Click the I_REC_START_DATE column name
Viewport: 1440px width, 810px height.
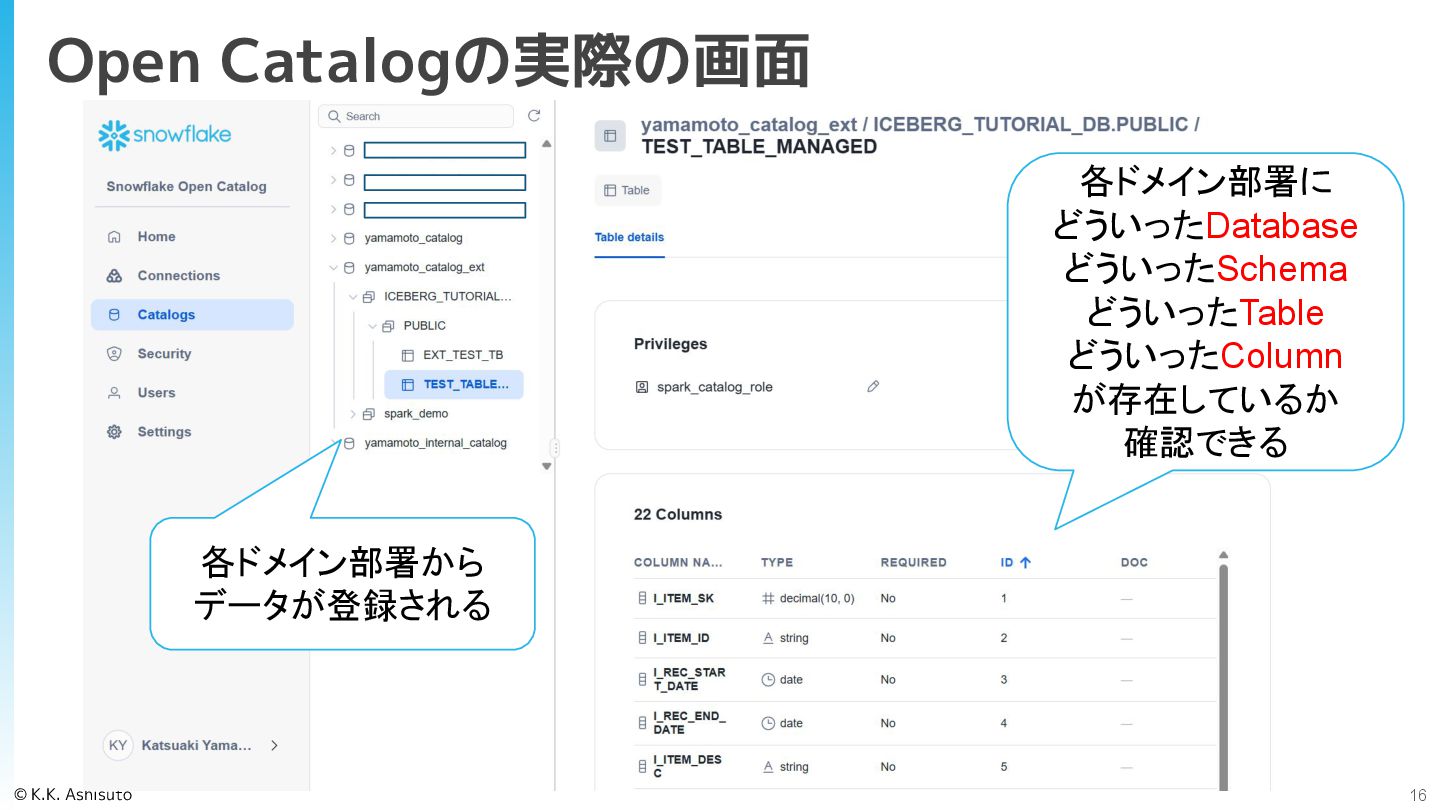(x=689, y=679)
